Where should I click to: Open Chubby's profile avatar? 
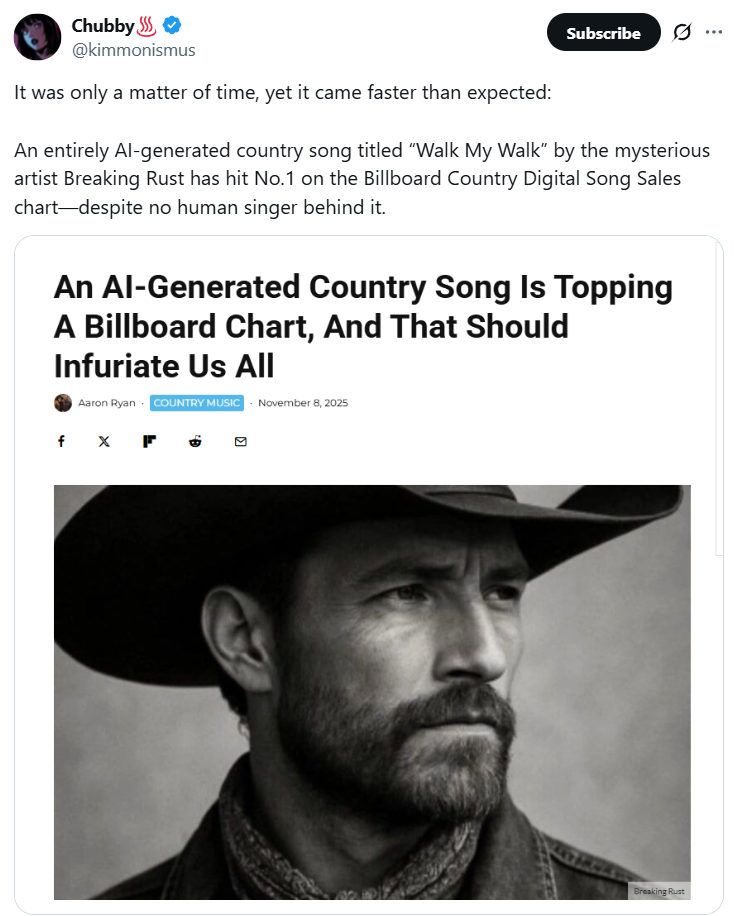pyautogui.click(x=38, y=38)
